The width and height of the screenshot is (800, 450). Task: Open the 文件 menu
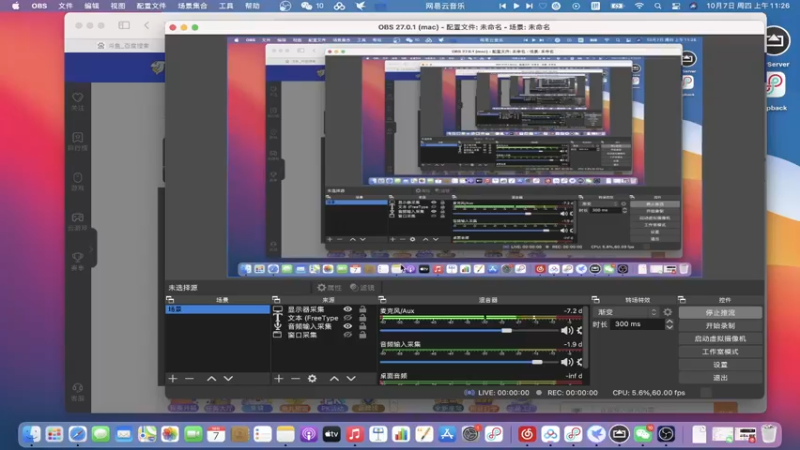tap(65, 6)
